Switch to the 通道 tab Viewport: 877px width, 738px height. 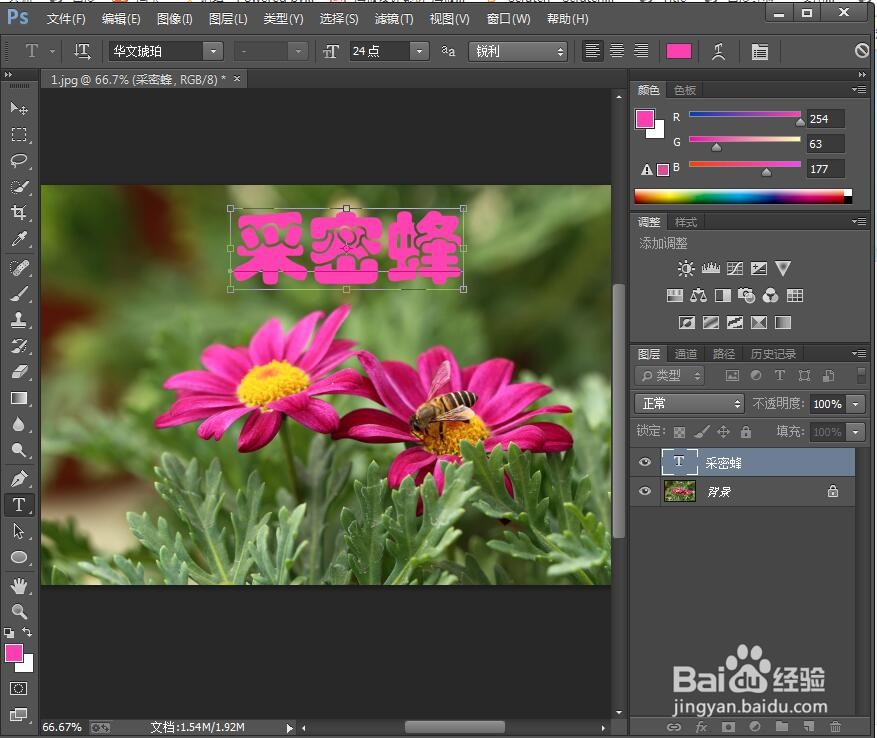tap(685, 353)
